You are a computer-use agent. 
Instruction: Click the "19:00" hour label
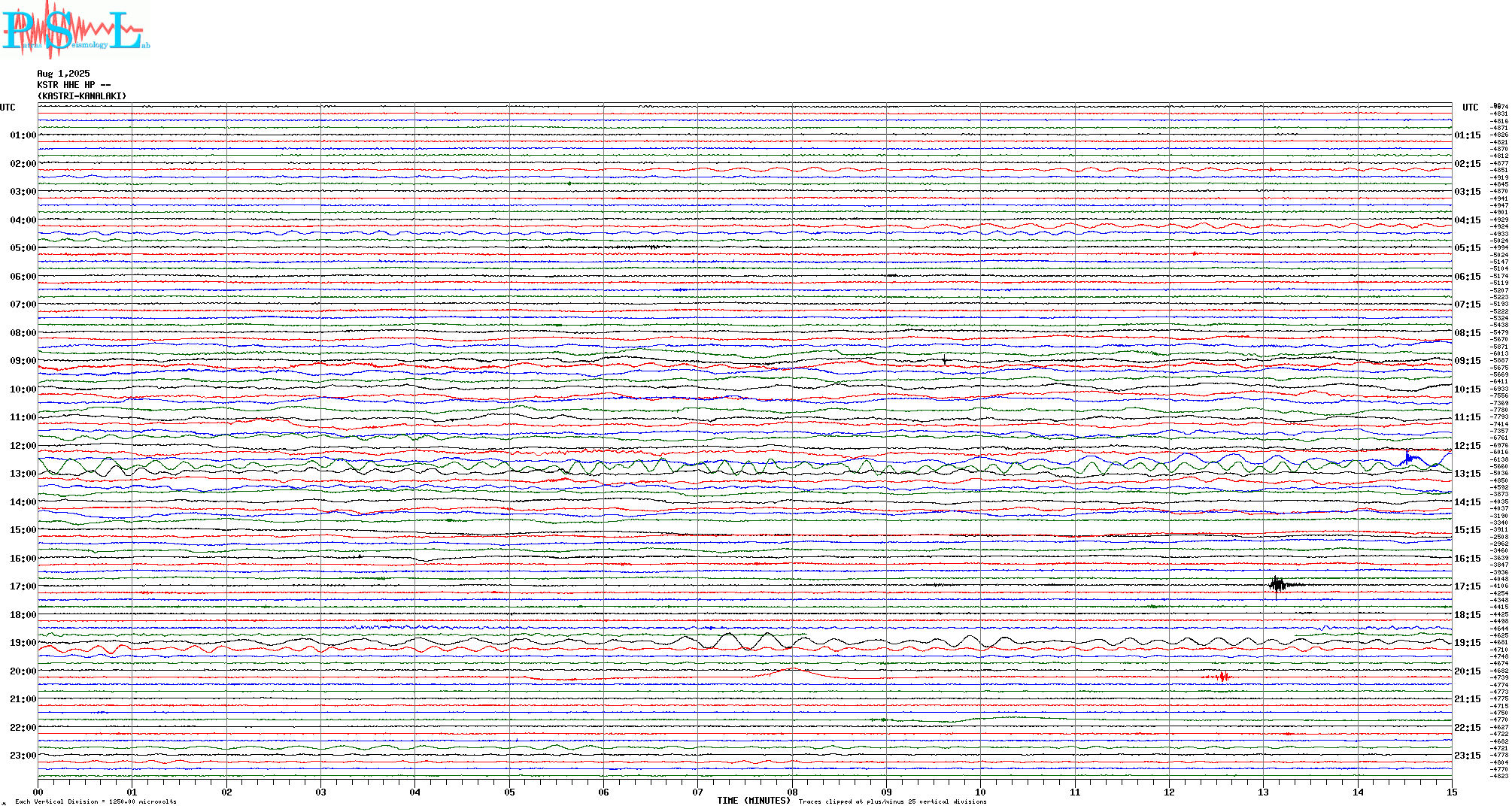point(23,643)
